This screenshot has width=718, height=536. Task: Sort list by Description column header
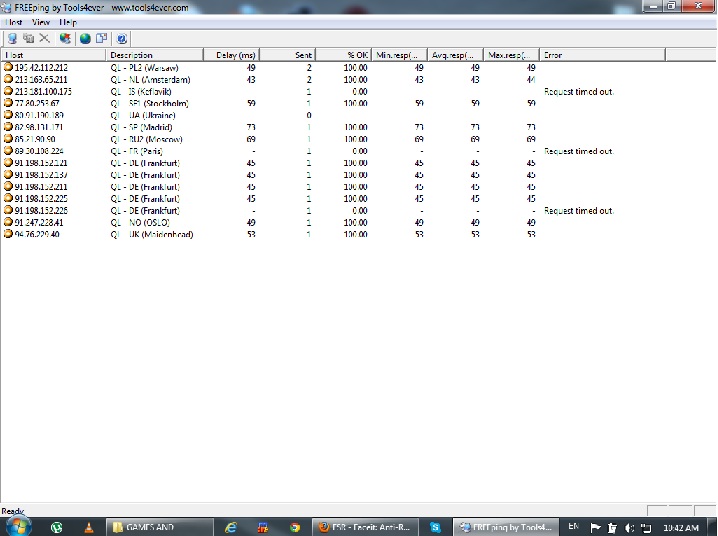point(131,55)
